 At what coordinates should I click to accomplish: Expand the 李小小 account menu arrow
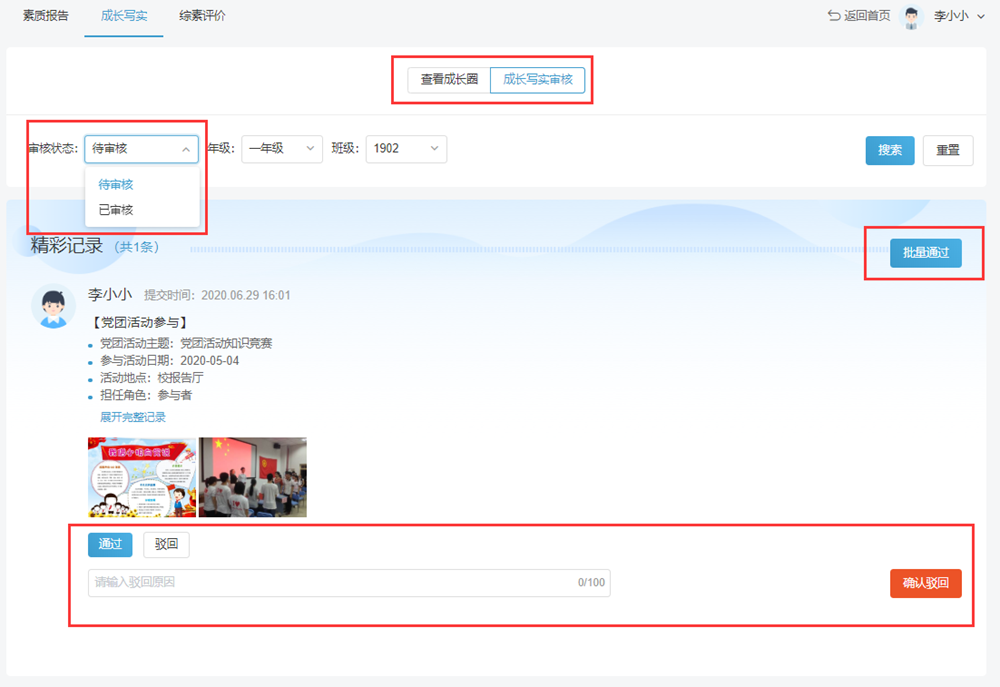point(981,17)
